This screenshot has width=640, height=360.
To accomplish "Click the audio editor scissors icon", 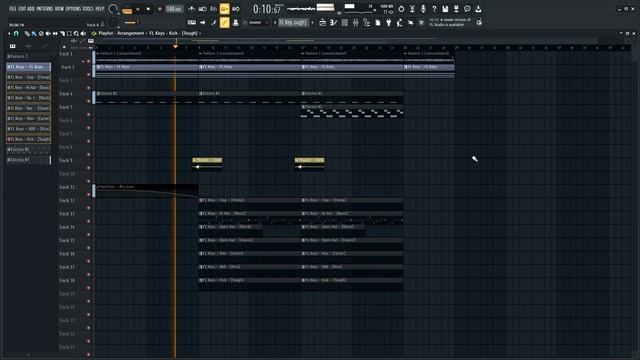I will pyautogui.click(x=412, y=9).
